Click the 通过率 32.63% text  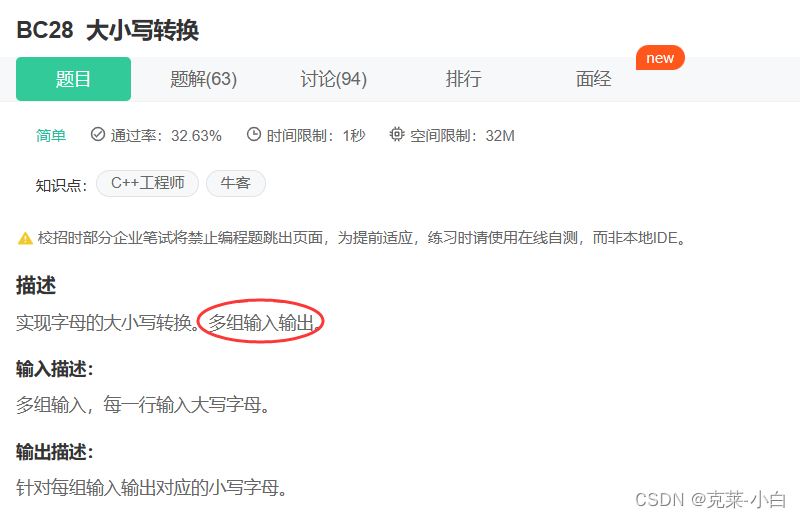tap(166, 136)
